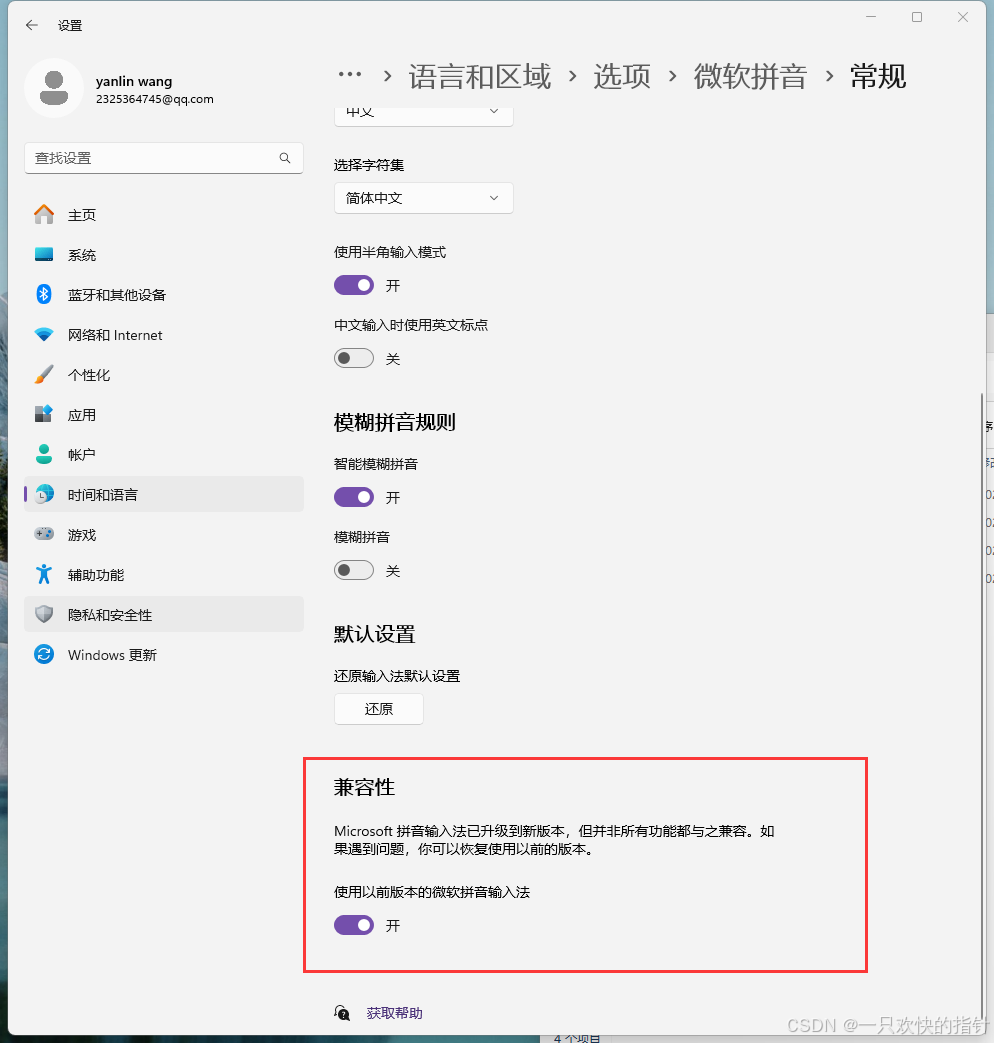Click the Apps icon in the sidebar

[x=44, y=414]
